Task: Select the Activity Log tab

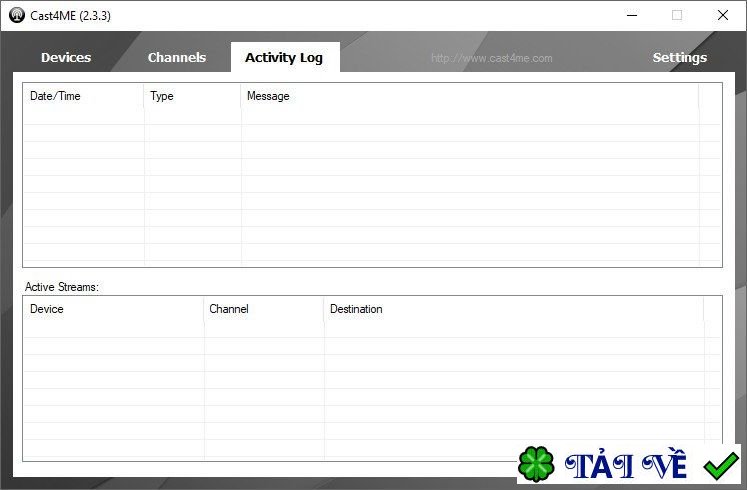Action: [x=285, y=58]
